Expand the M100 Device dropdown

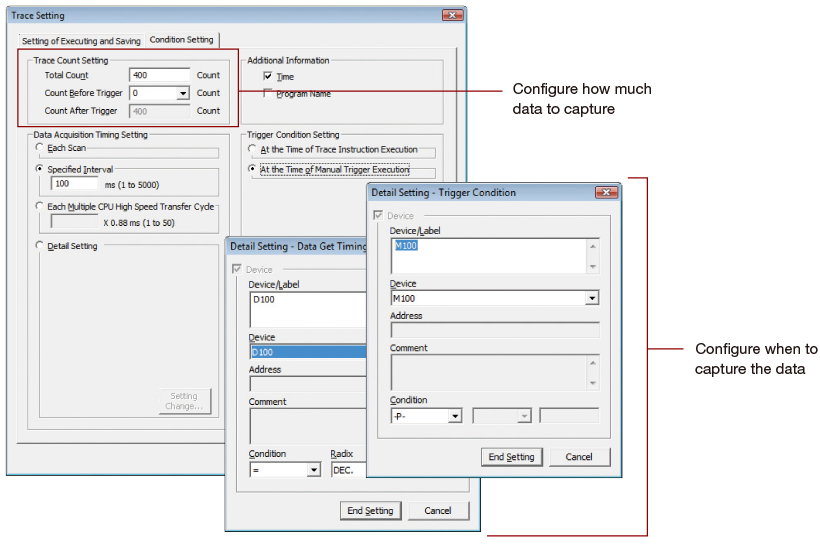(x=592, y=298)
